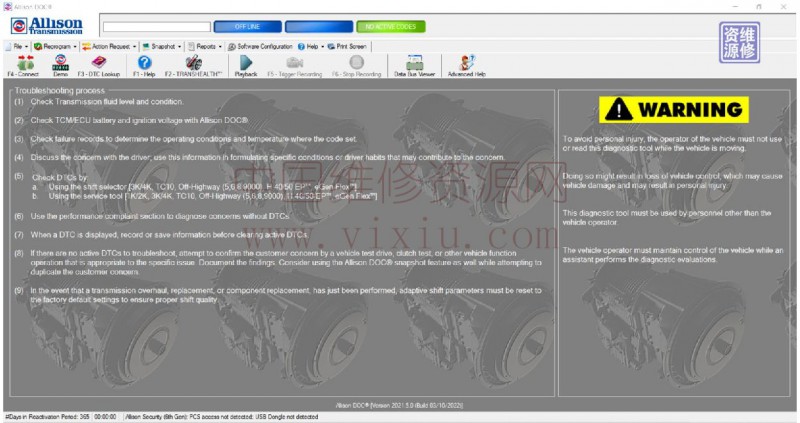Click 'This diagnostic tool must be used' paragraph
This screenshot has height=423, width=800.
(667, 217)
